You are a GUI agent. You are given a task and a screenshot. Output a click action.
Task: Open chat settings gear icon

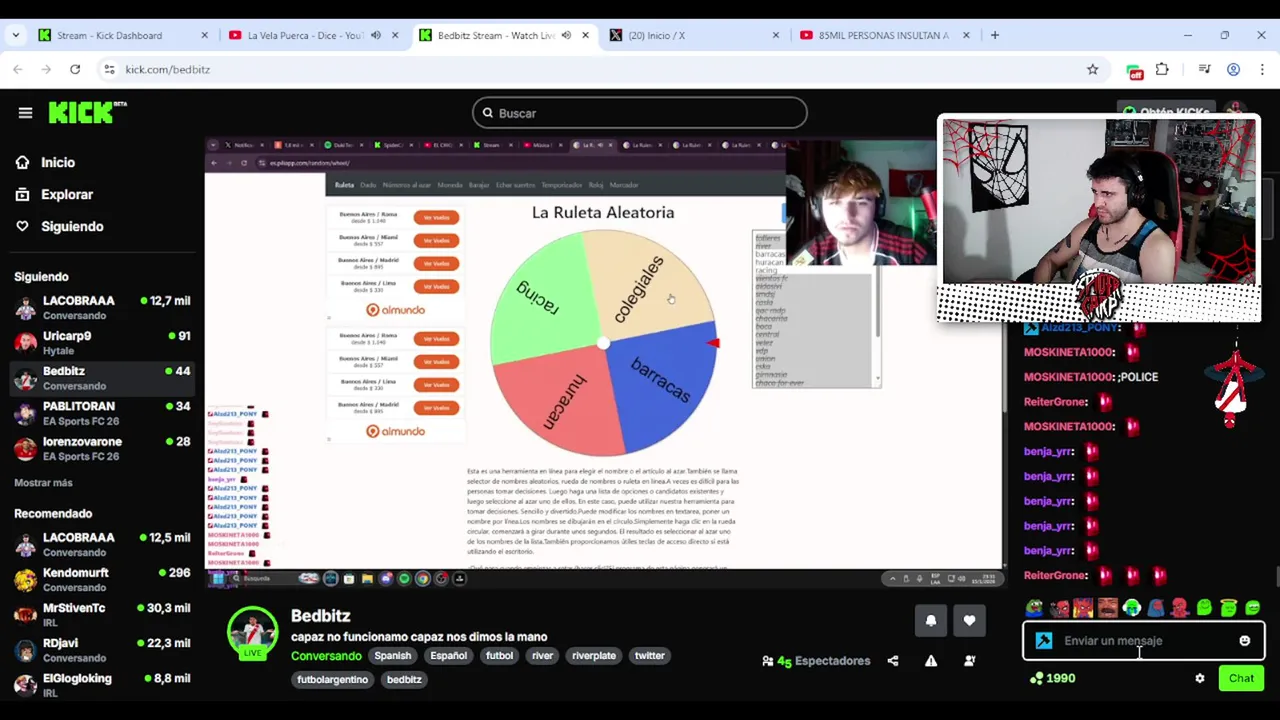pyautogui.click(x=1200, y=678)
